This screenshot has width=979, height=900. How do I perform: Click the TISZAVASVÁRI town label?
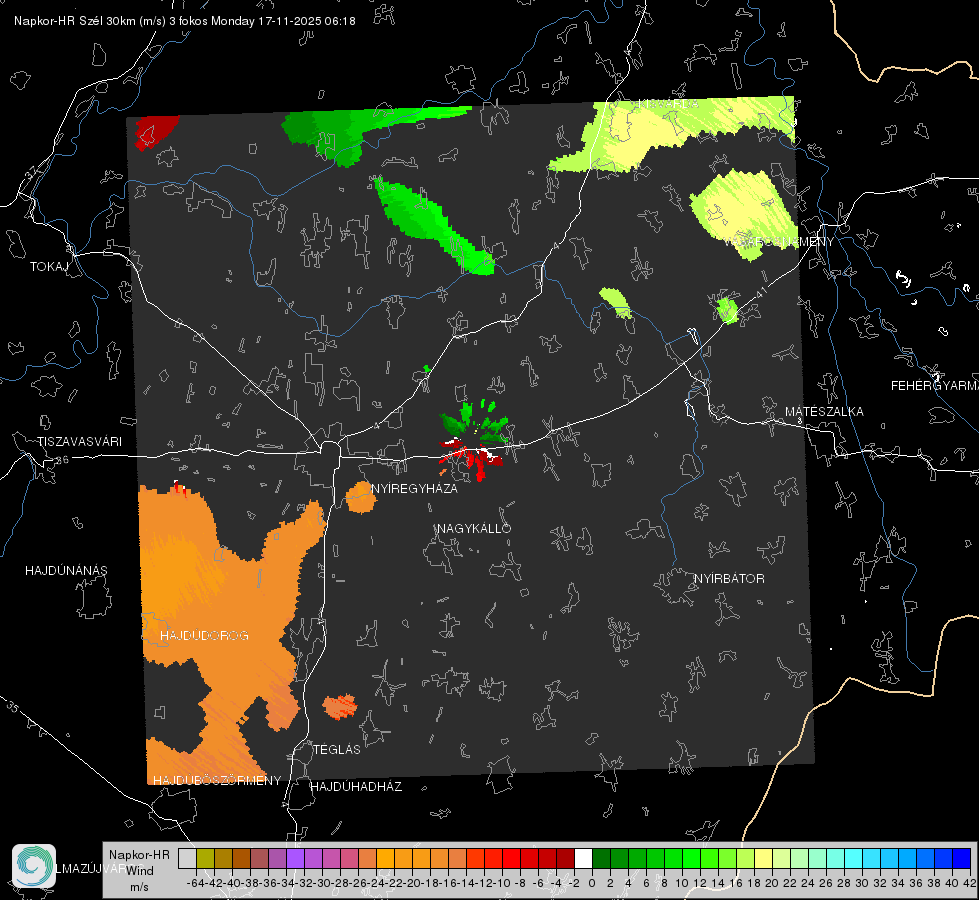[79, 442]
